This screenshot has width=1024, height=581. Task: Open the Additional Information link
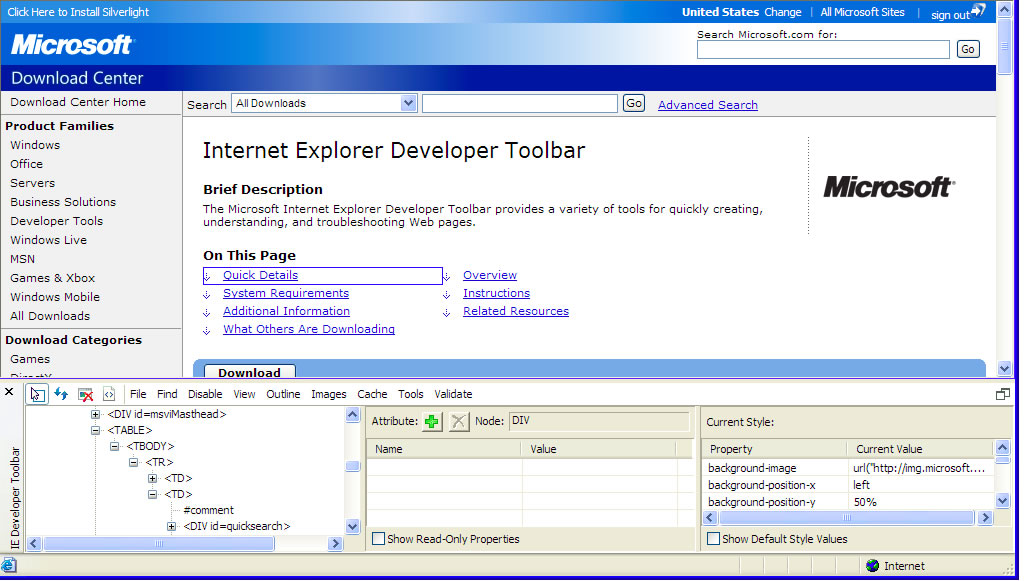pyautogui.click(x=287, y=311)
